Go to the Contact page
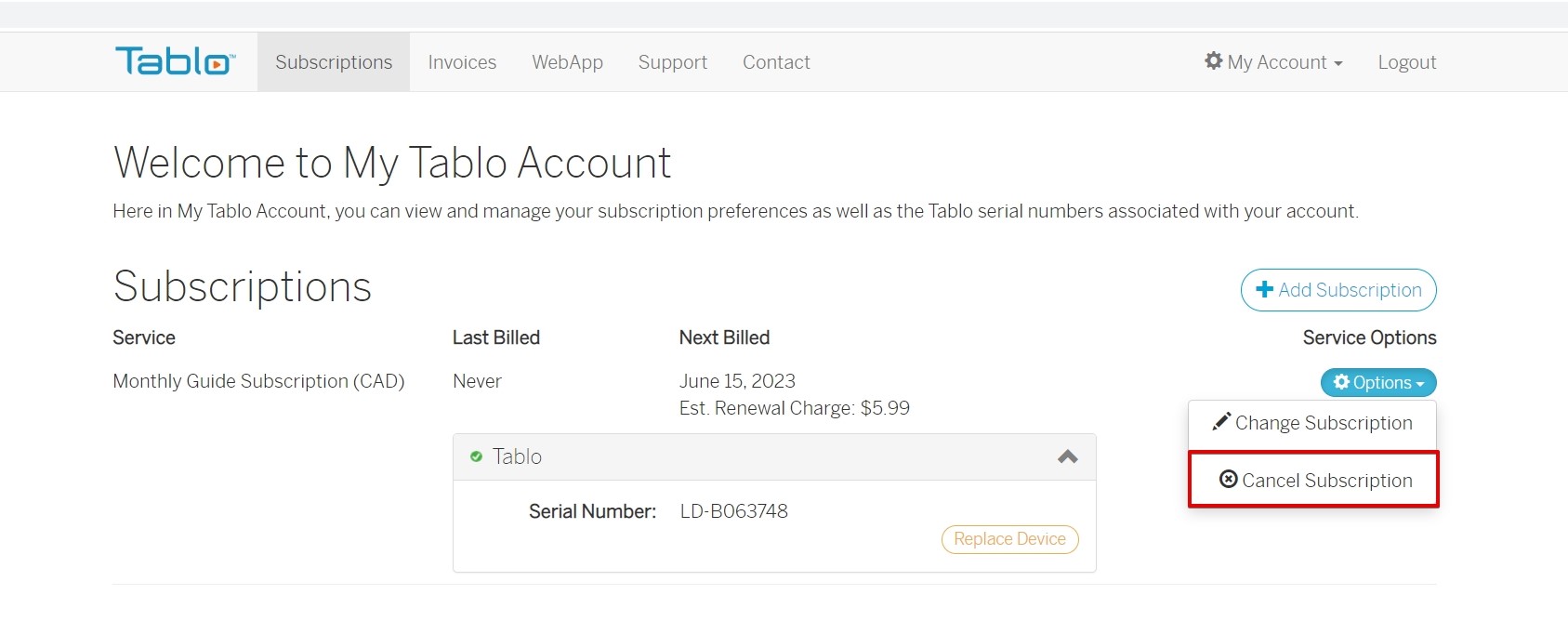Screen dimensions: 1568x621 (x=776, y=62)
